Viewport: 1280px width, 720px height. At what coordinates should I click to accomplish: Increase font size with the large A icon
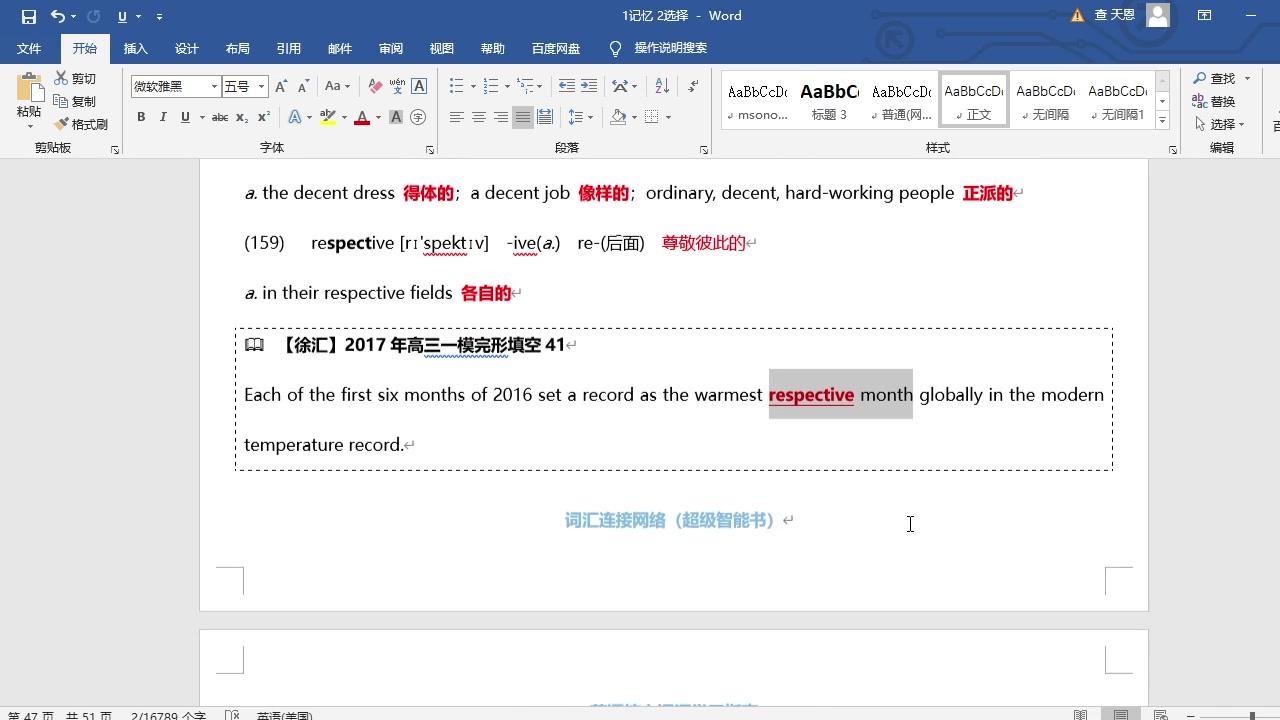tap(281, 87)
